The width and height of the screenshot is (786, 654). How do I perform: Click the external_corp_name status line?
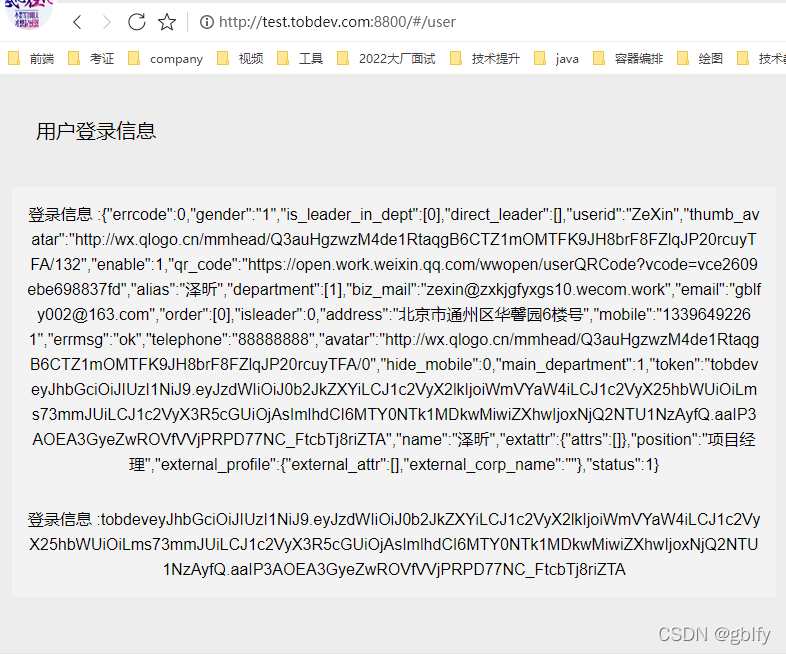tap(394, 465)
